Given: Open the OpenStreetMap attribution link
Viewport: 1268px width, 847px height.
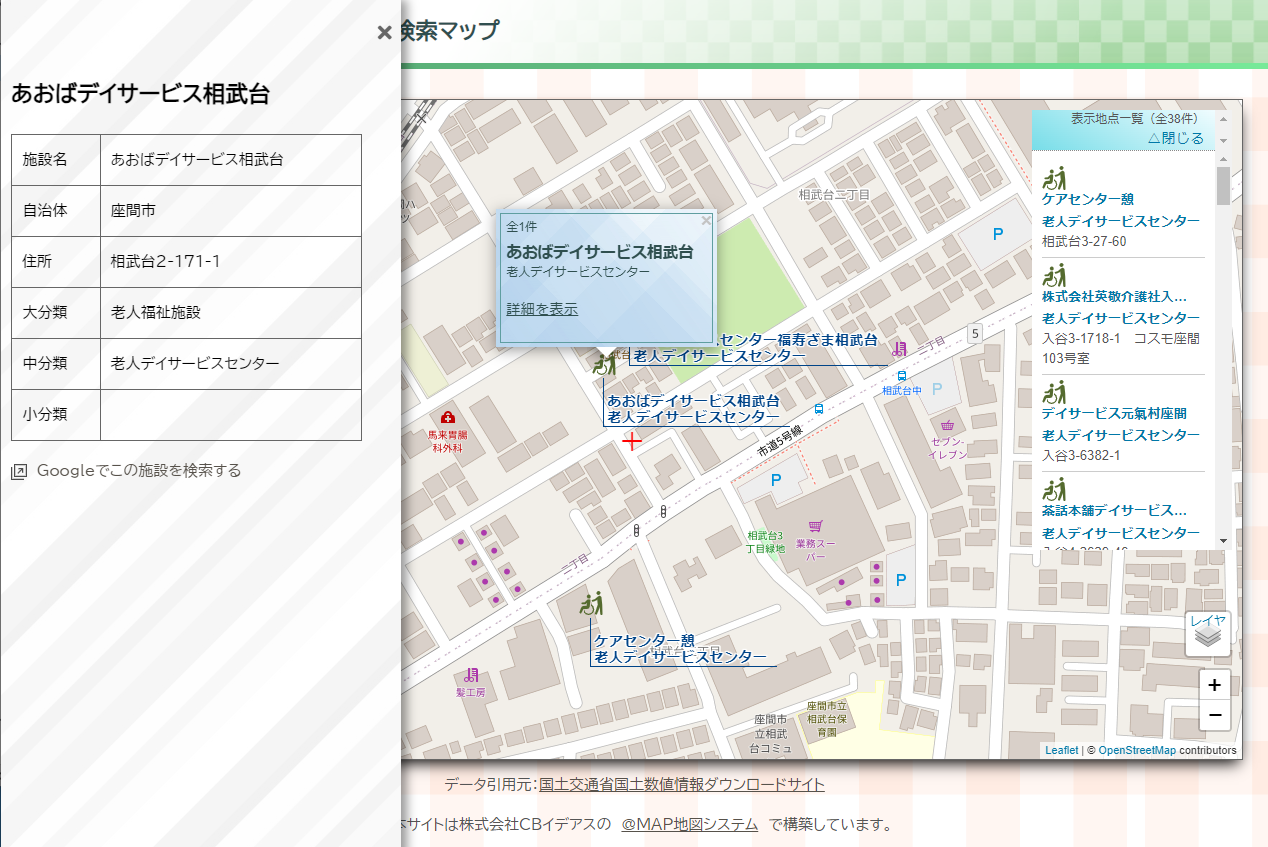Looking at the screenshot, I should pyautogui.click(x=1136, y=750).
